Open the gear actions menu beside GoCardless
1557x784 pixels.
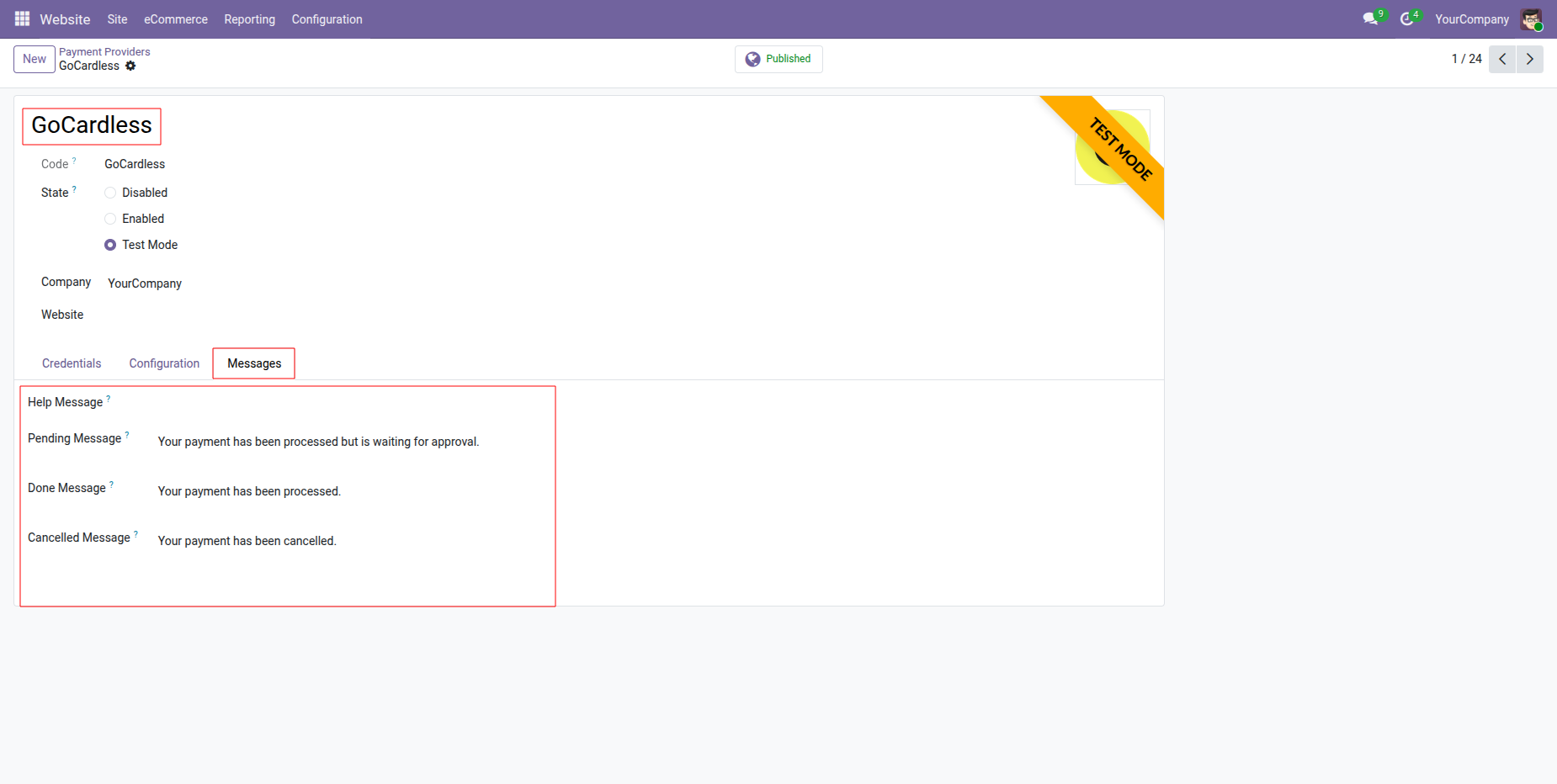[x=130, y=66]
